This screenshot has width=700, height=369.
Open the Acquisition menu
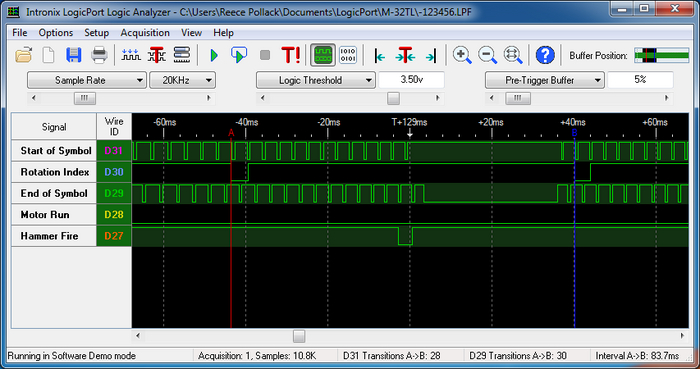pos(145,33)
